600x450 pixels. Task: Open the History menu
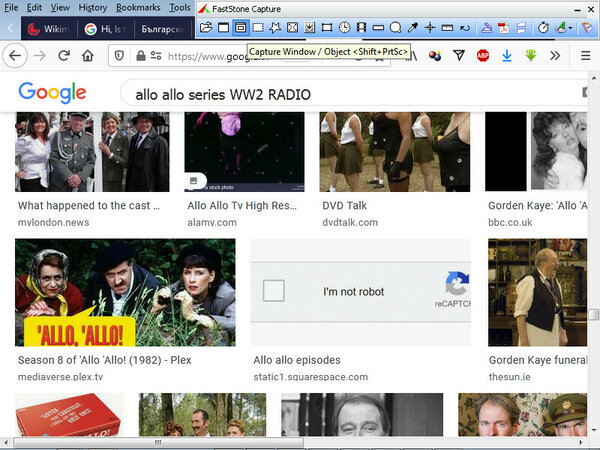point(93,8)
